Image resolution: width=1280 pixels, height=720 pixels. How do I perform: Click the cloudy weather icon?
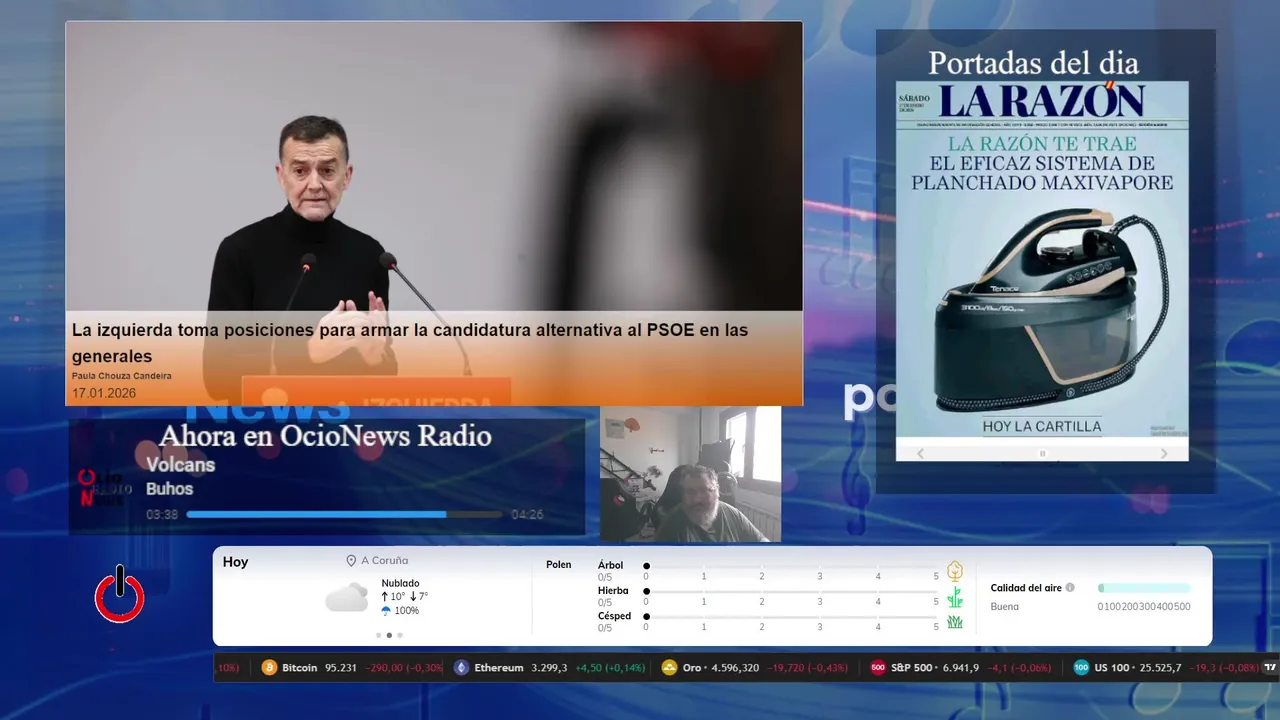coord(346,598)
